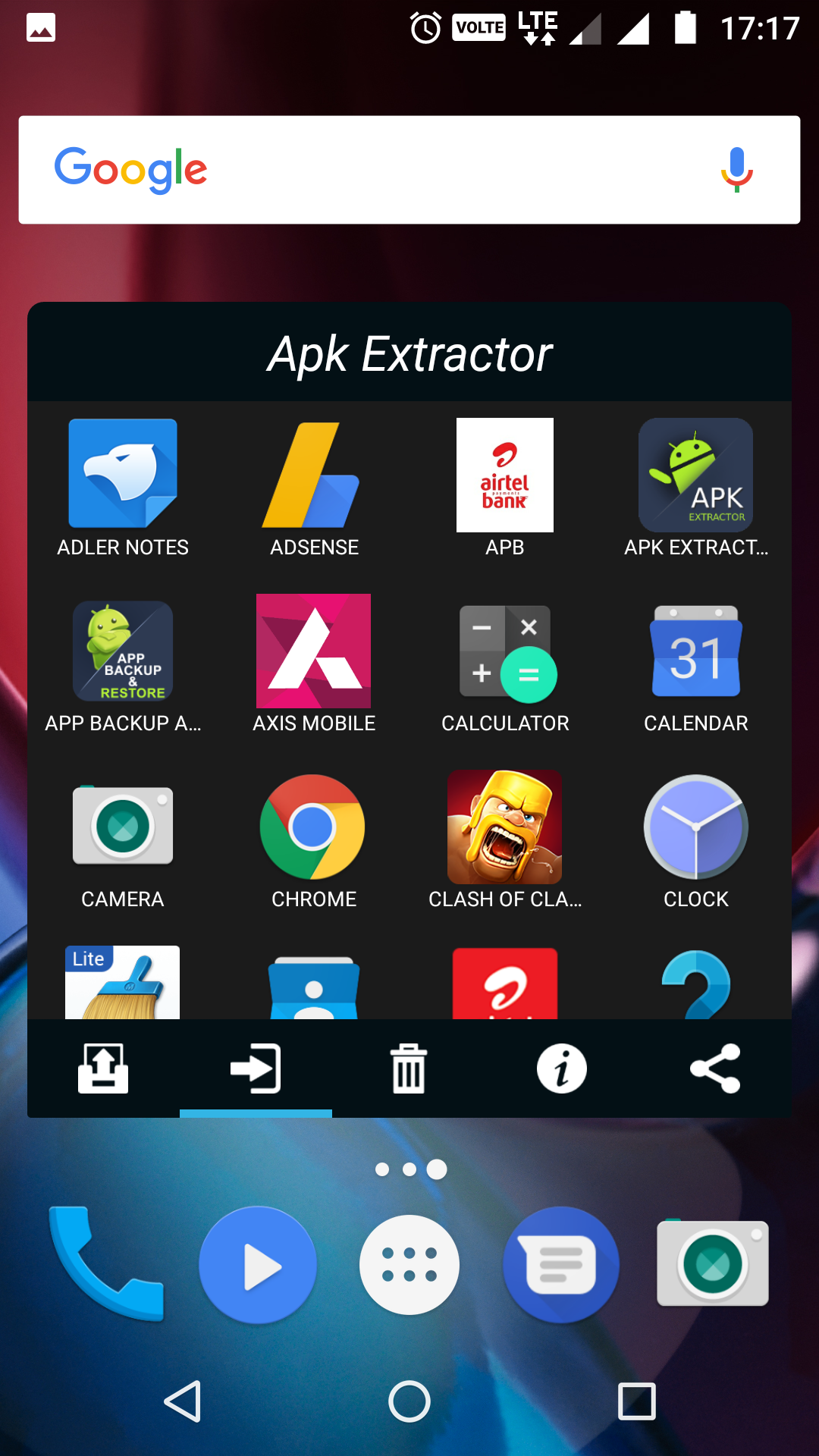Switch to the extract arrow tab
Screen dimensions: 819x1456
[256, 1068]
